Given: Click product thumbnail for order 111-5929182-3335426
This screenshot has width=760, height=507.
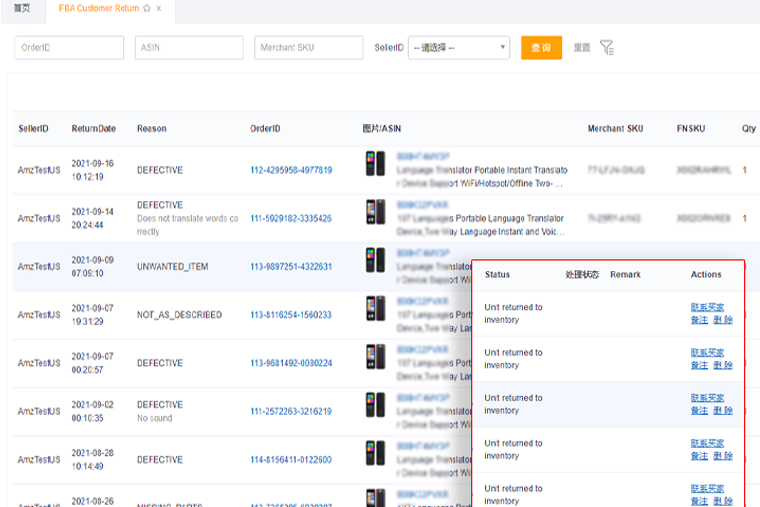Looking at the screenshot, I should tap(375, 212).
